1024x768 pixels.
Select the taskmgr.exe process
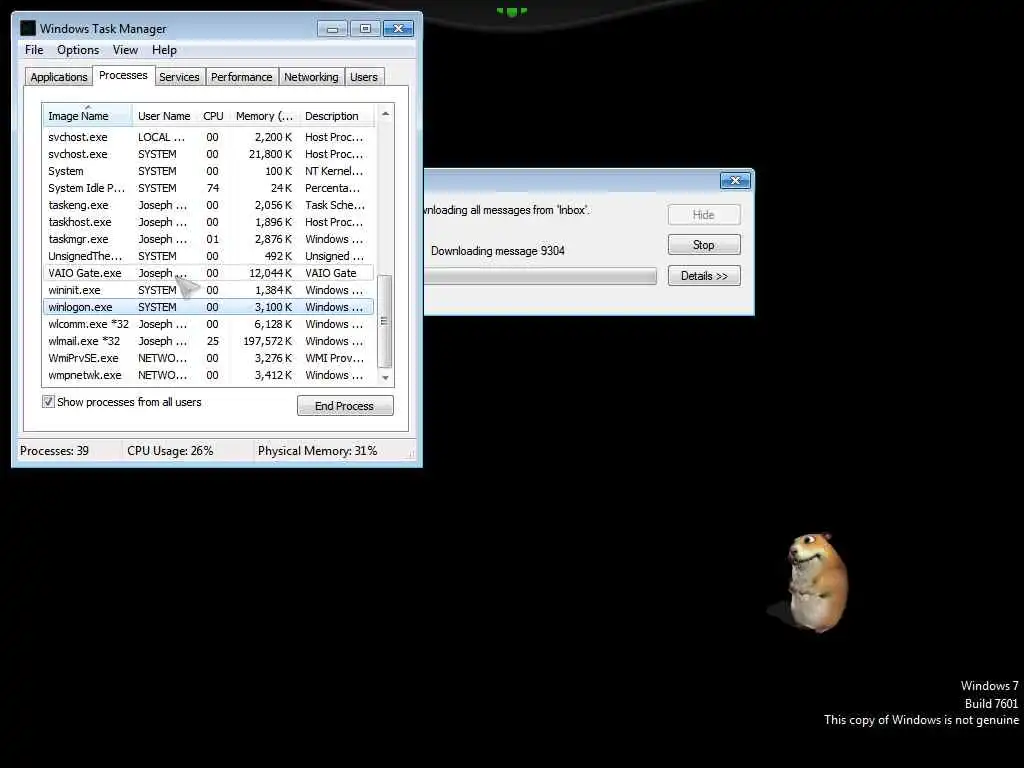208,239
